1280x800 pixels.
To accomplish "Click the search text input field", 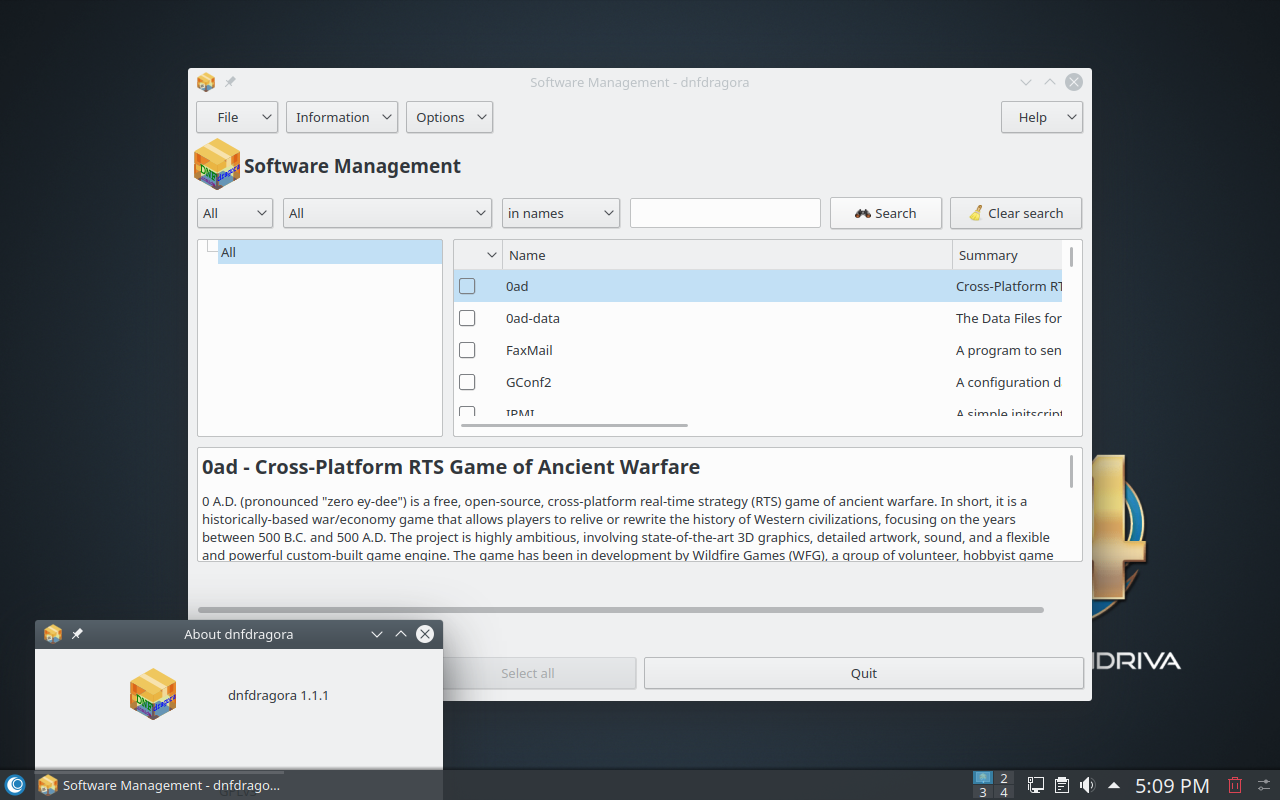I will coord(725,213).
